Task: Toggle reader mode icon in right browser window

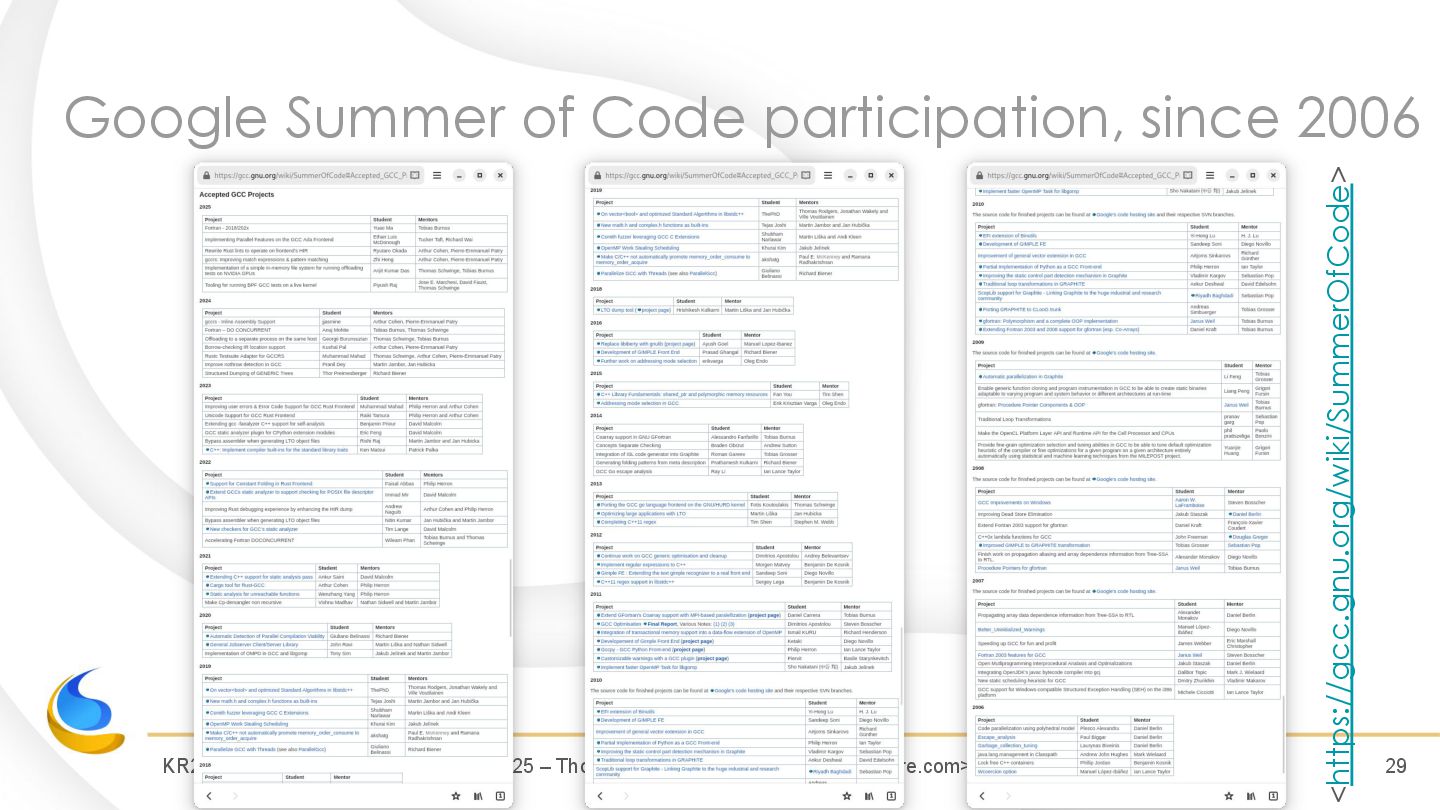Action: pos(1189,175)
